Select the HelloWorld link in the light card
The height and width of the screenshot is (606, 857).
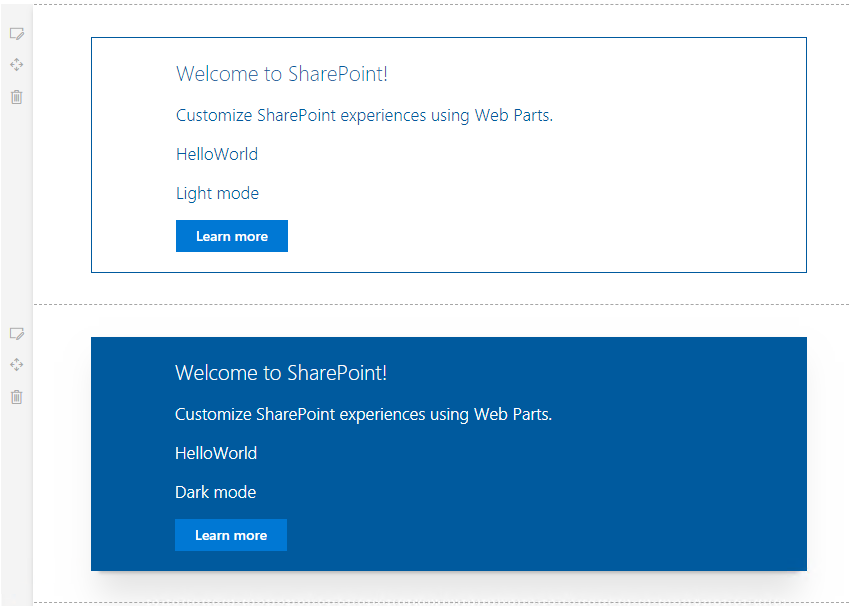(216, 154)
